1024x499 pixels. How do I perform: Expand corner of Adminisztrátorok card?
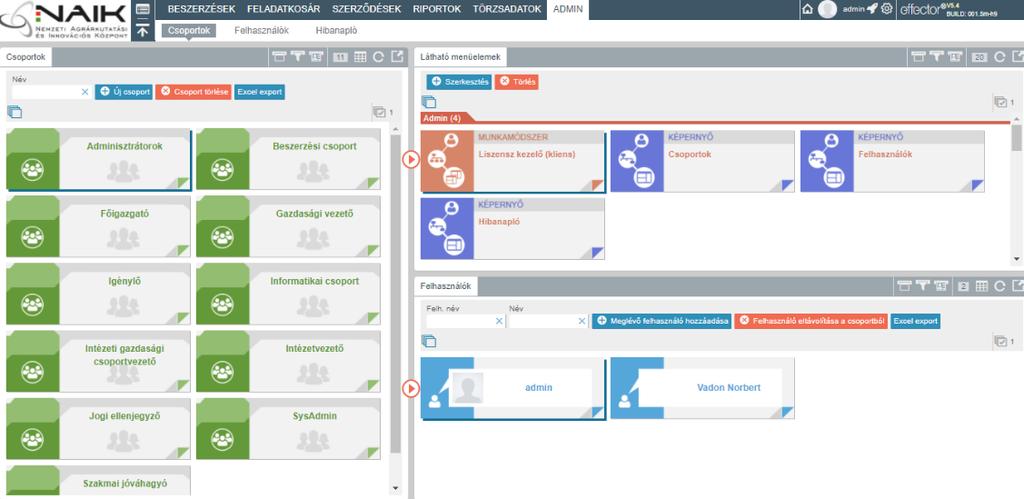coord(182,183)
